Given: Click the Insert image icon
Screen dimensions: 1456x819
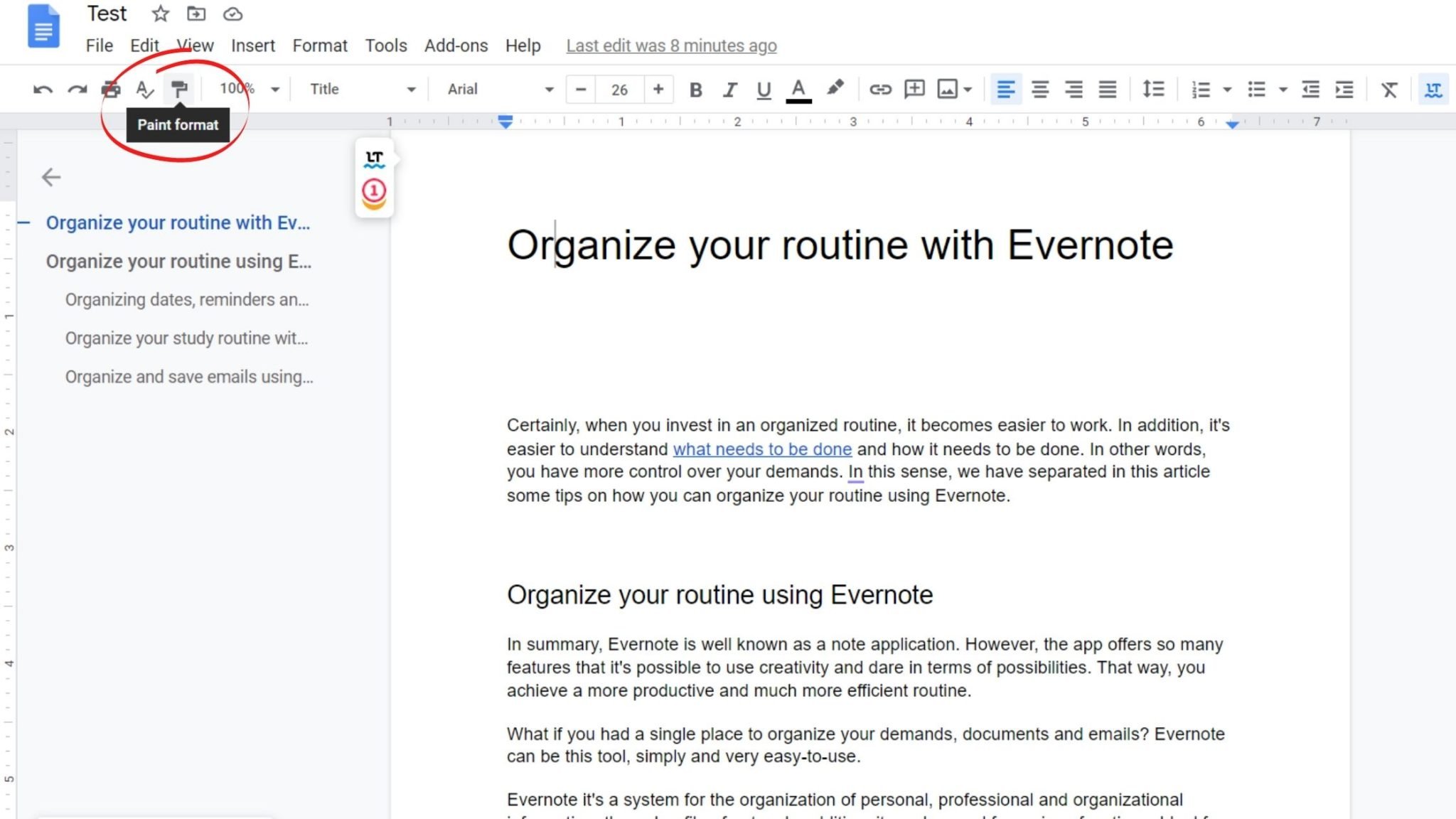Looking at the screenshot, I should pos(947,89).
